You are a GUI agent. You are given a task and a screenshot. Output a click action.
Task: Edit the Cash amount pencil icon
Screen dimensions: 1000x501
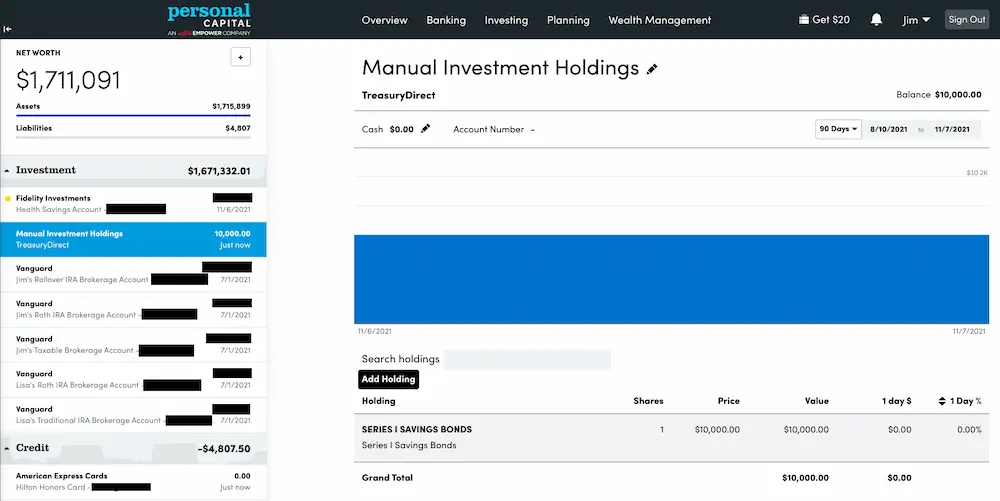pos(425,129)
